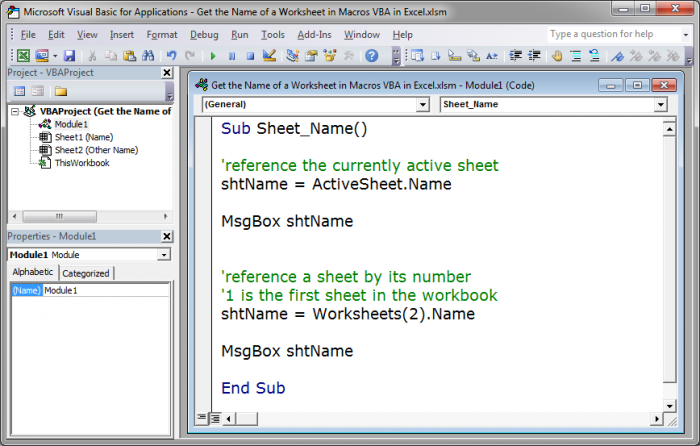Click the Toolbox hammer-and-wrench icon
Screen dimensions: 700x446
349,56
